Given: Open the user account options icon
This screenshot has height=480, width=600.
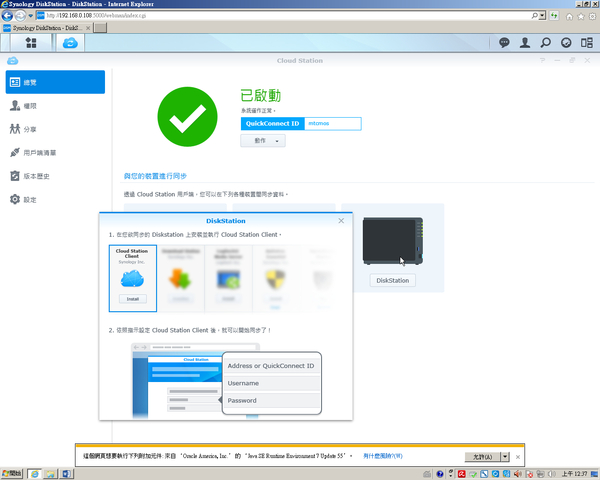Looking at the screenshot, I should (x=525, y=42).
